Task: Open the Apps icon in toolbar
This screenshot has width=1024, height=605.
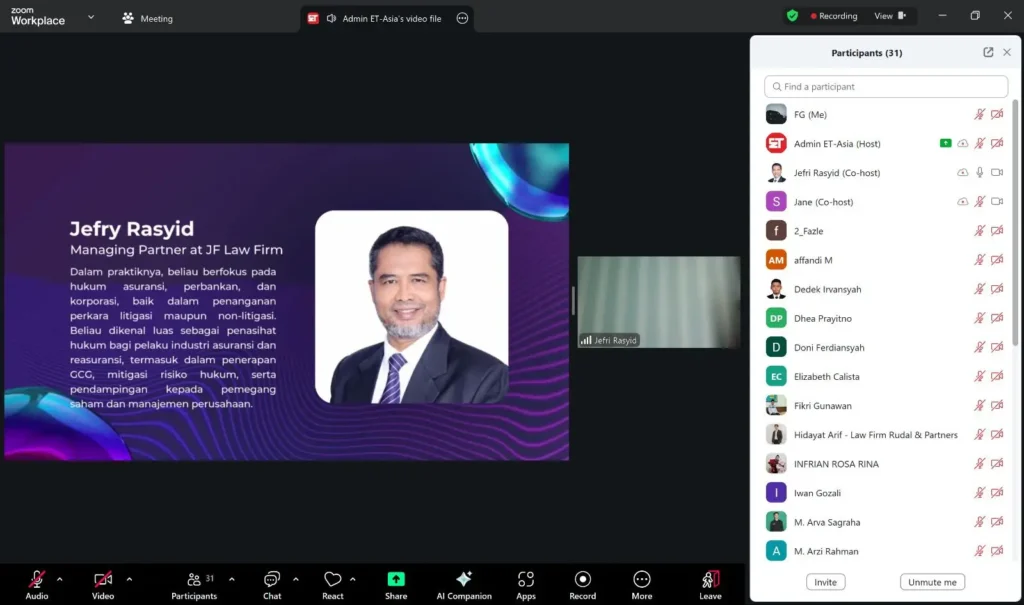Action: (526, 580)
